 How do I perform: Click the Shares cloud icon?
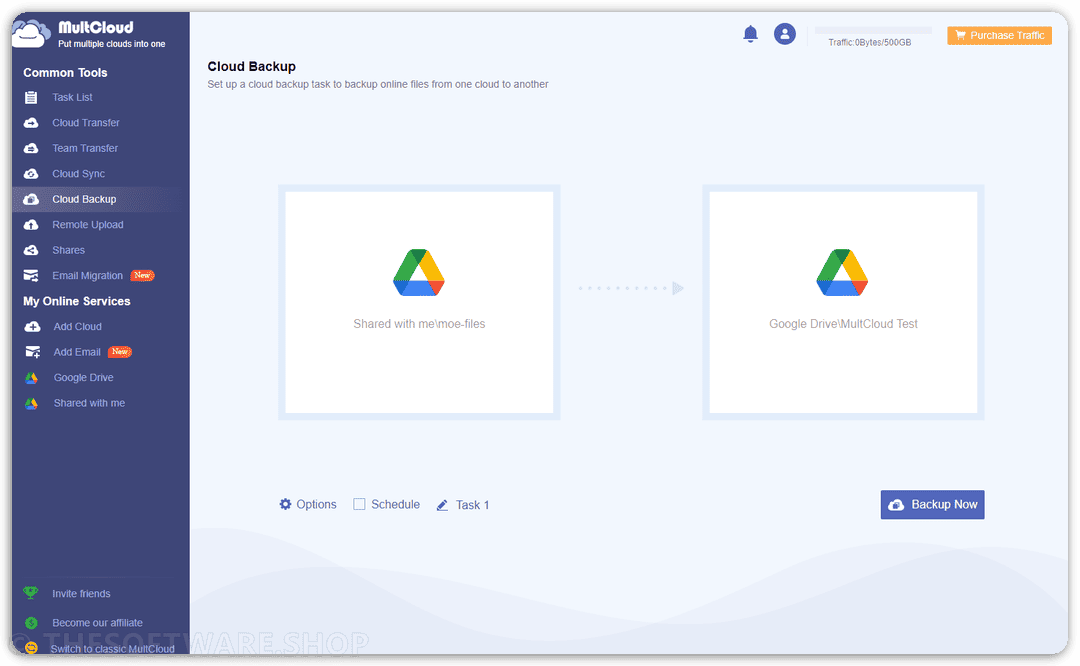pyautogui.click(x=31, y=250)
